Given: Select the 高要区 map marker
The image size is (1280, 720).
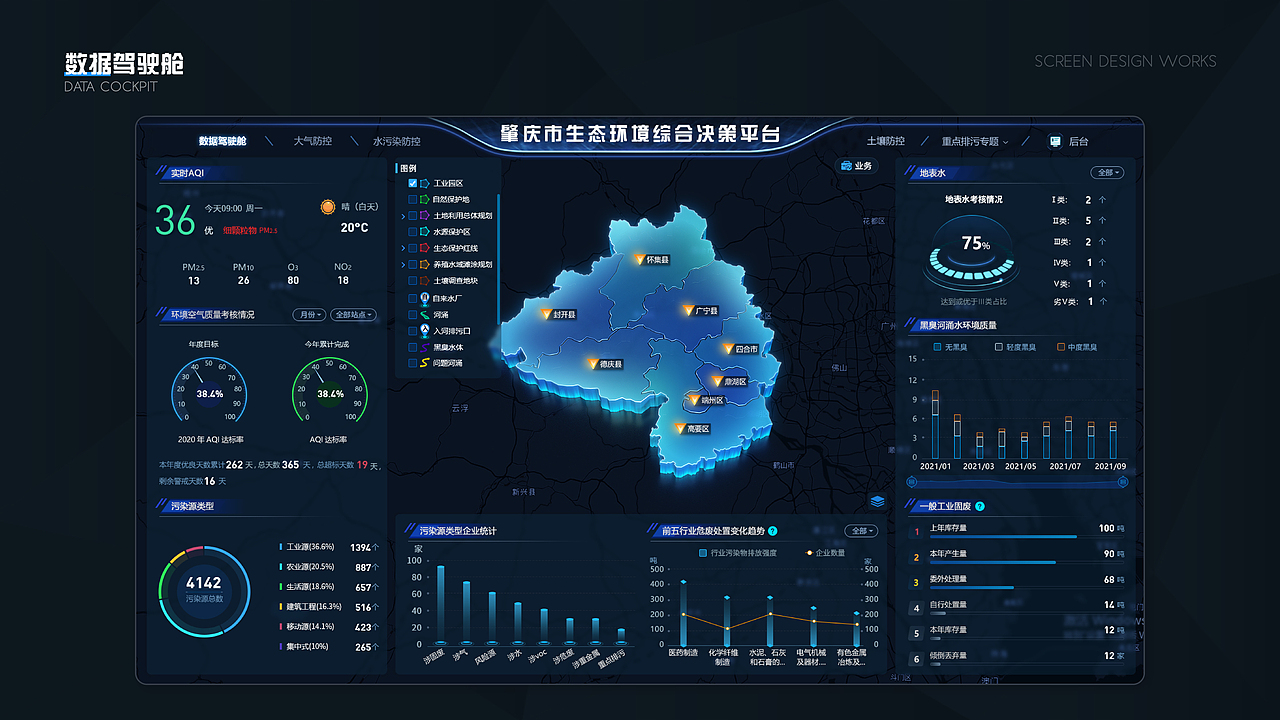Looking at the screenshot, I should [680, 429].
